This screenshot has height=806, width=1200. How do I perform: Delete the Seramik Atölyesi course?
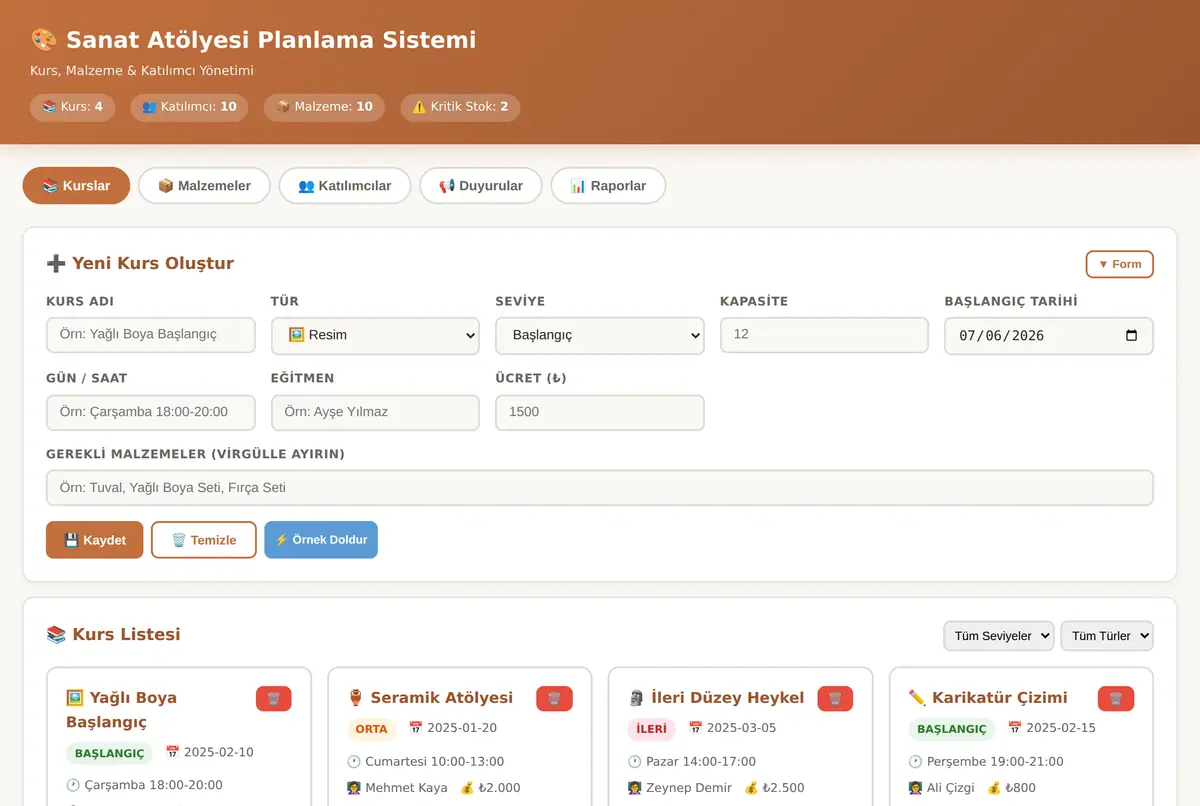pyautogui.click(x=554, y=698)
